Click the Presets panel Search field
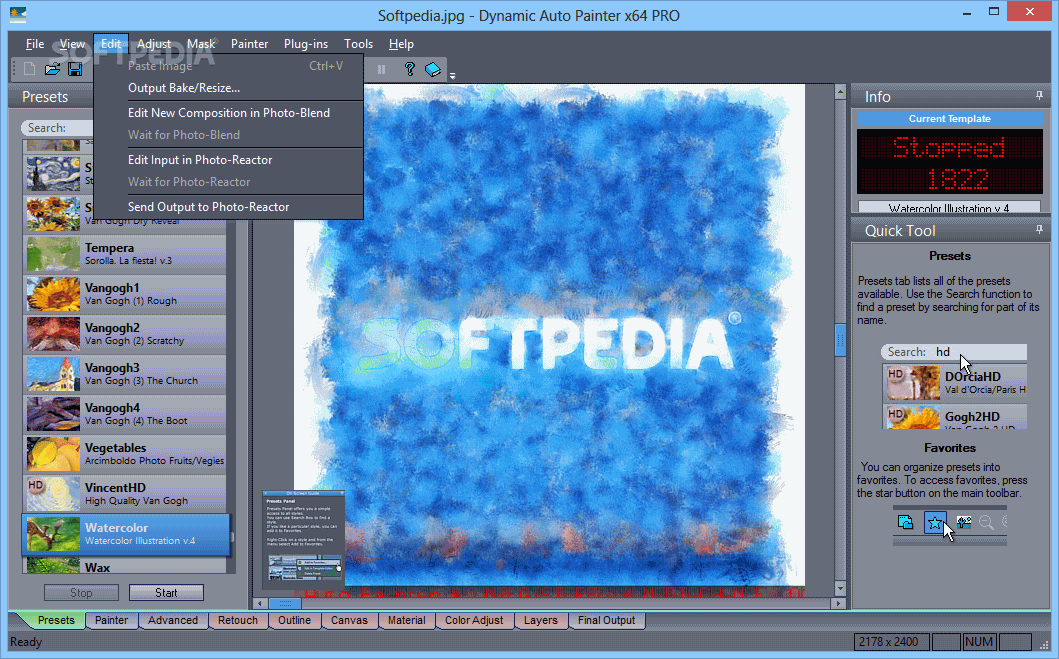 coord(57,128)
